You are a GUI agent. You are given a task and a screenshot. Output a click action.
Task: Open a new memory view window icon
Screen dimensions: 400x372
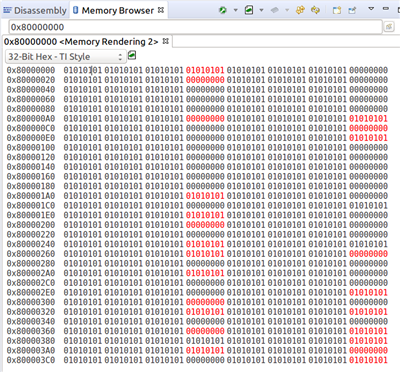[337, 10]
